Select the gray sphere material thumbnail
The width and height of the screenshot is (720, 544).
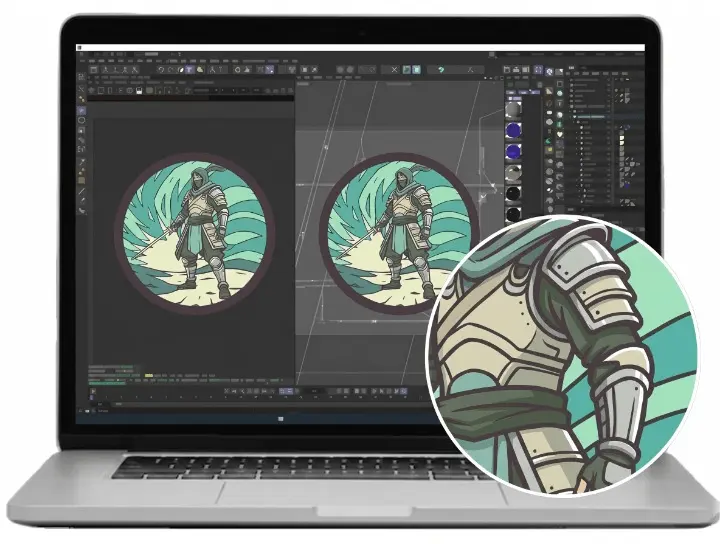tap(513, 109)
